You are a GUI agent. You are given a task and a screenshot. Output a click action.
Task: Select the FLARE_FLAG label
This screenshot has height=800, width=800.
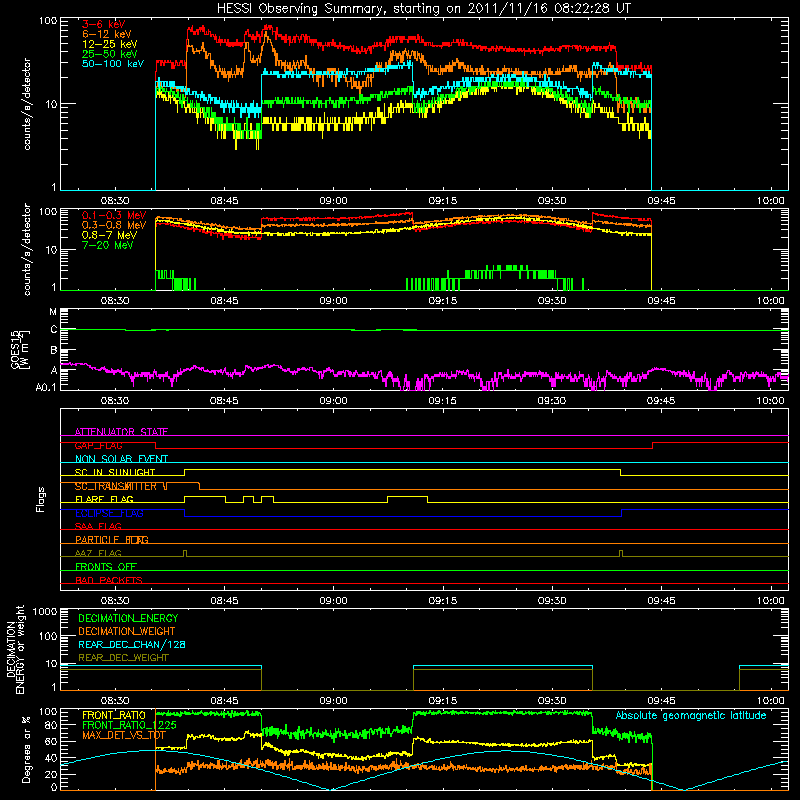click(104, 499)
